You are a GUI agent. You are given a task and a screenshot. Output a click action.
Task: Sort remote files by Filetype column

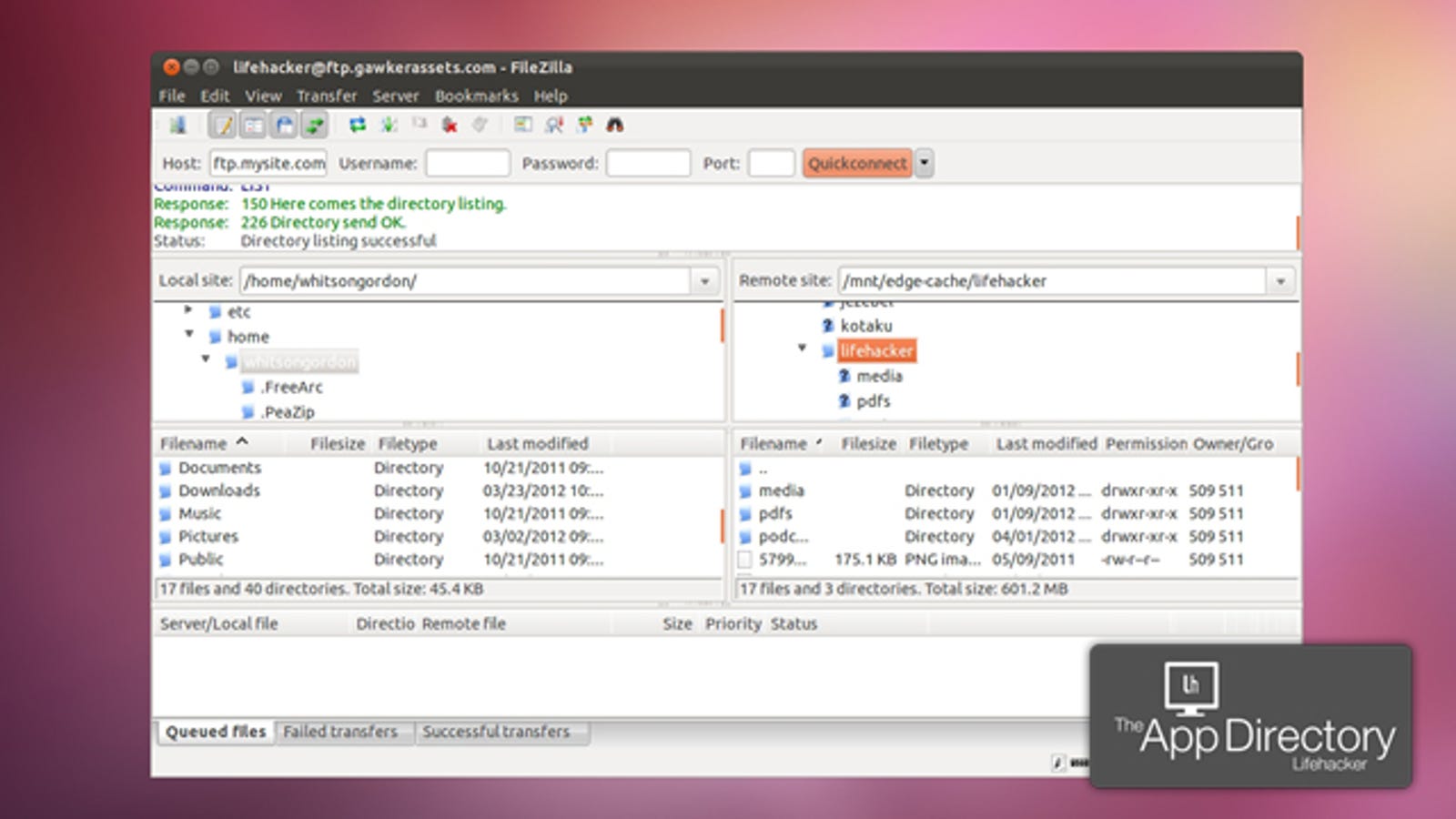click(938, 444)
